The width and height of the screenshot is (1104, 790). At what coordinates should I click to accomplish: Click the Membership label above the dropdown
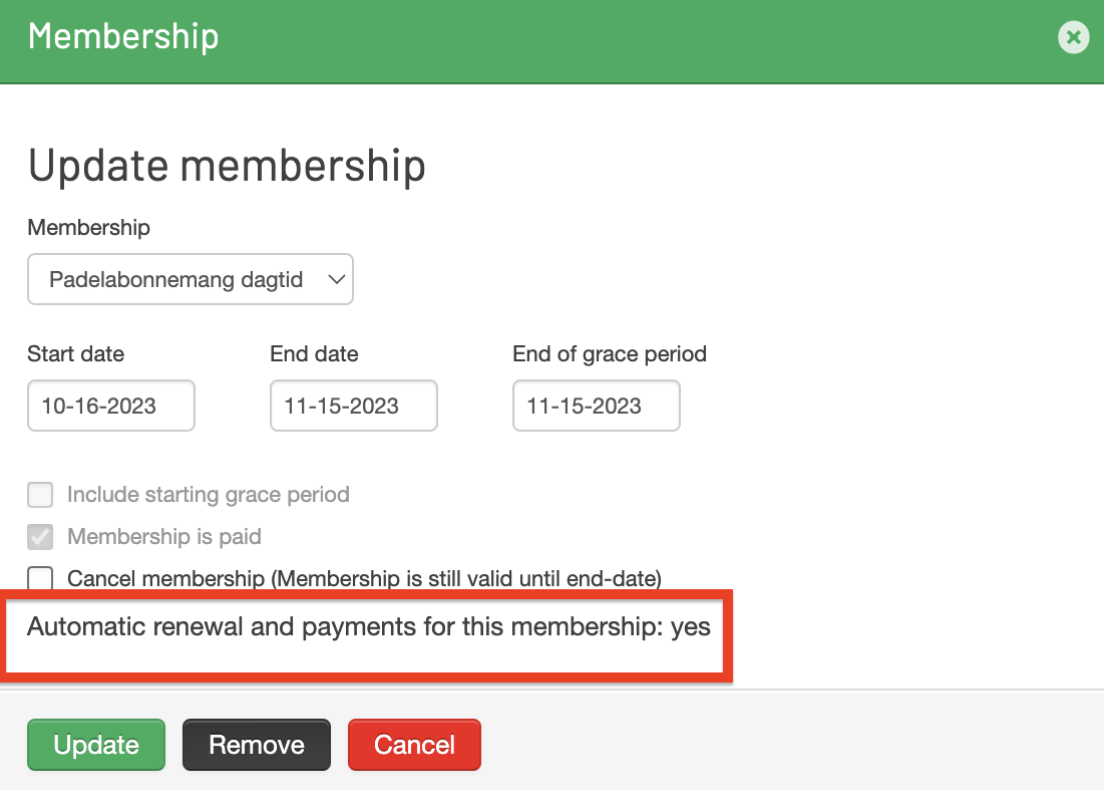[x=88, y=228]
